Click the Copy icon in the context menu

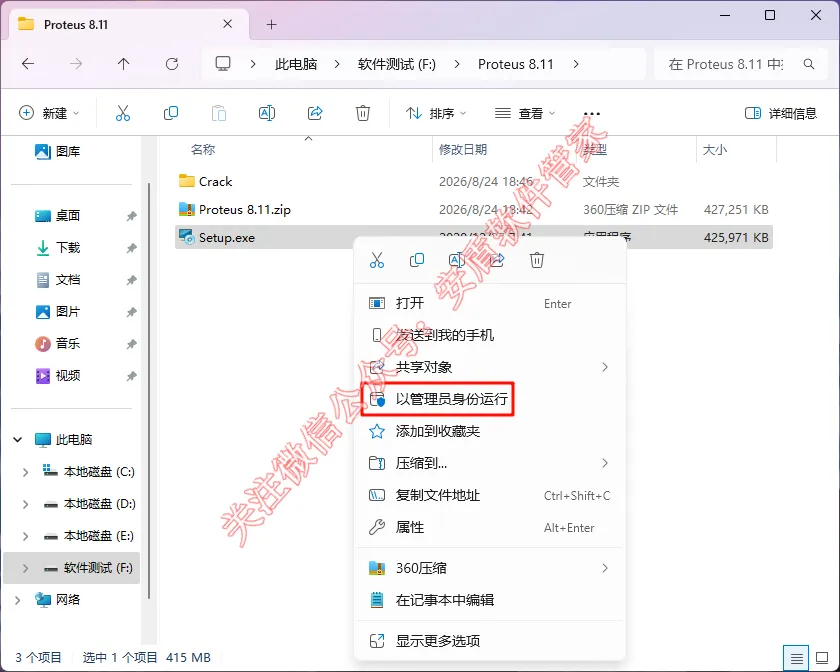pos(417,260)
